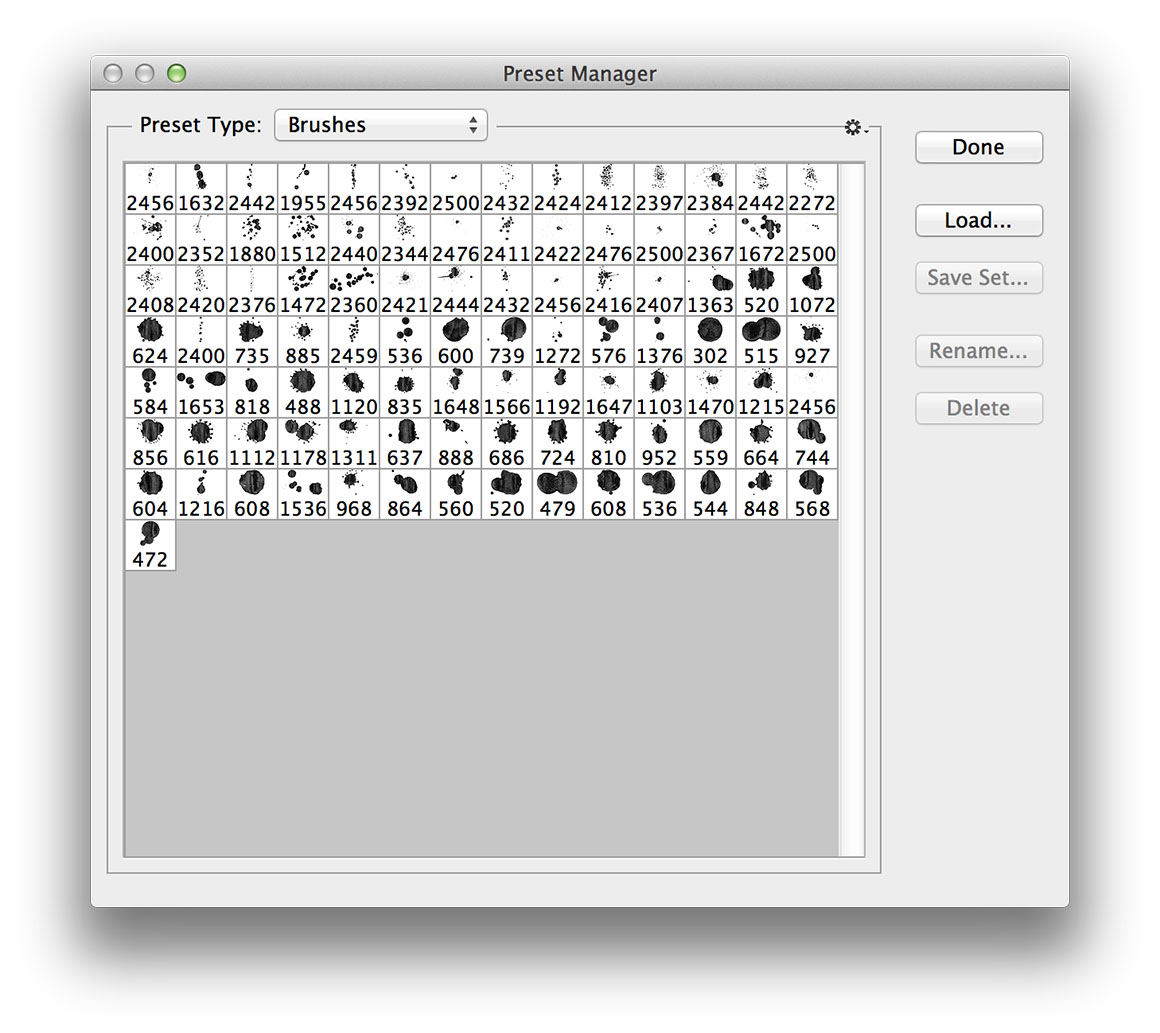The image size is (1160, 1033).
Task: Pick the 1653 brush preset
Action: (x=201, y=392)
